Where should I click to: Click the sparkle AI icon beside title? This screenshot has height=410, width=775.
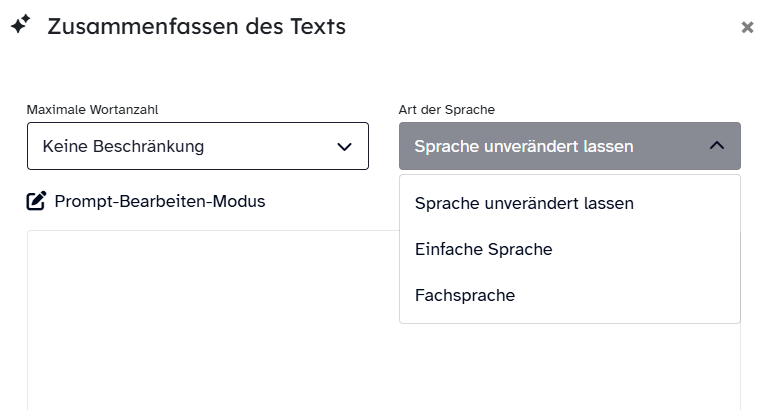pyautogui.click(x=20, y=26)
